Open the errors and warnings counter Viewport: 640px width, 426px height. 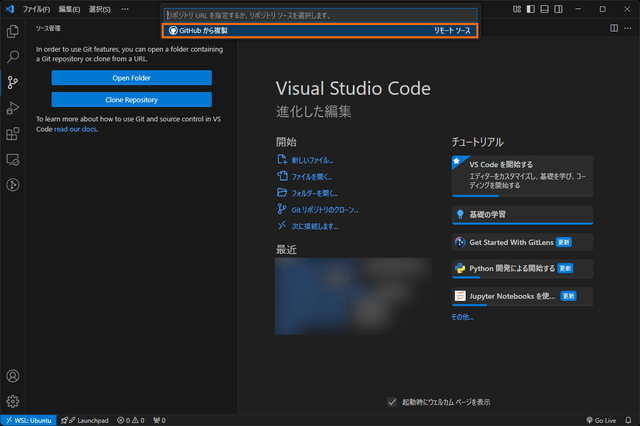131,420
